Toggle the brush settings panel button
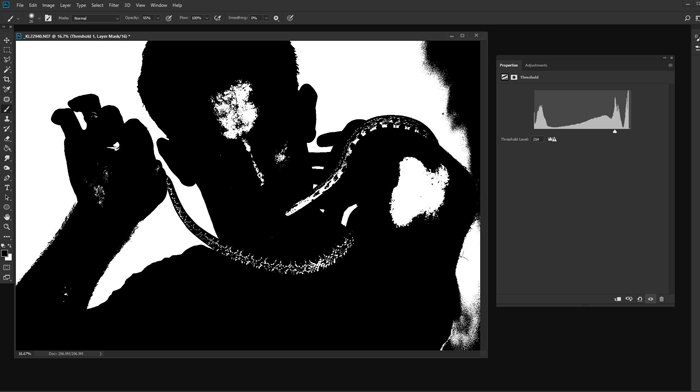This screenshot has height=392, width=700. (48, 18)
